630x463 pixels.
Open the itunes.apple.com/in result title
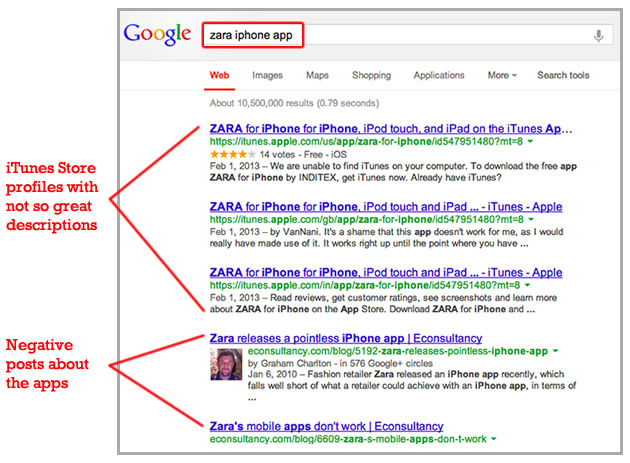(386, 272)
